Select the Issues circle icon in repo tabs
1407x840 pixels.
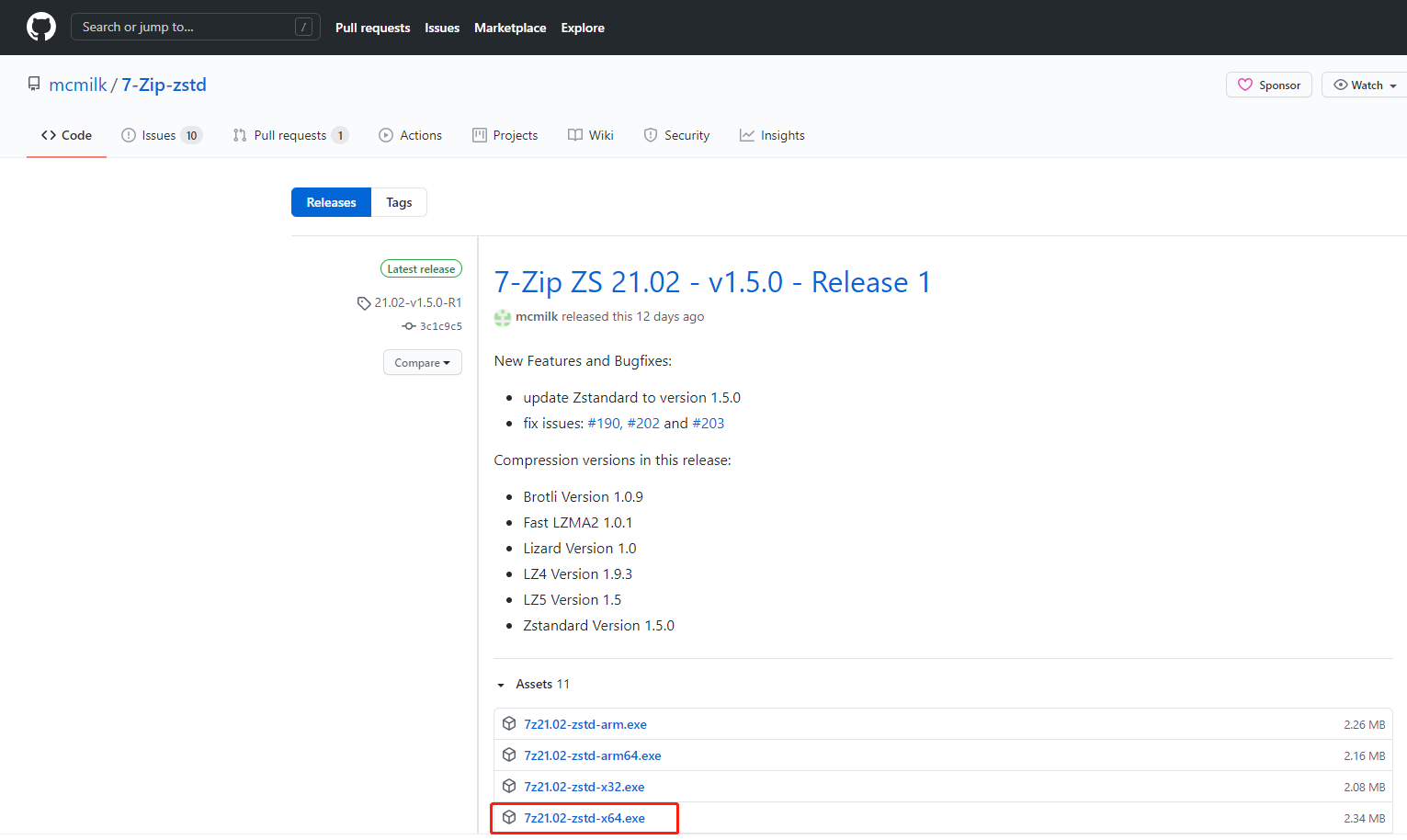129,135
